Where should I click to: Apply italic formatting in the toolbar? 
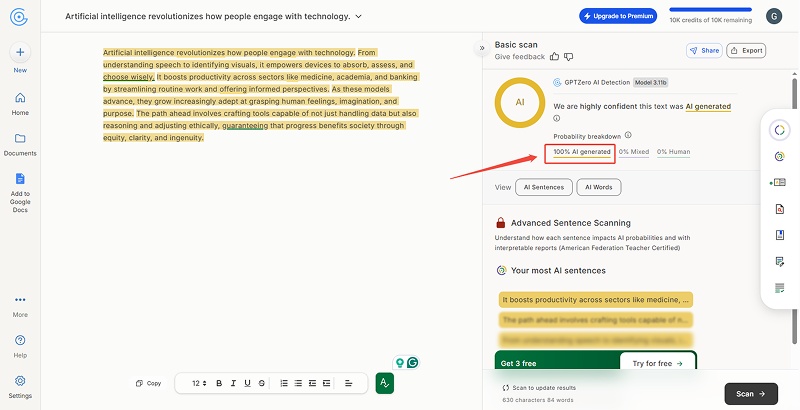point(233,383)
